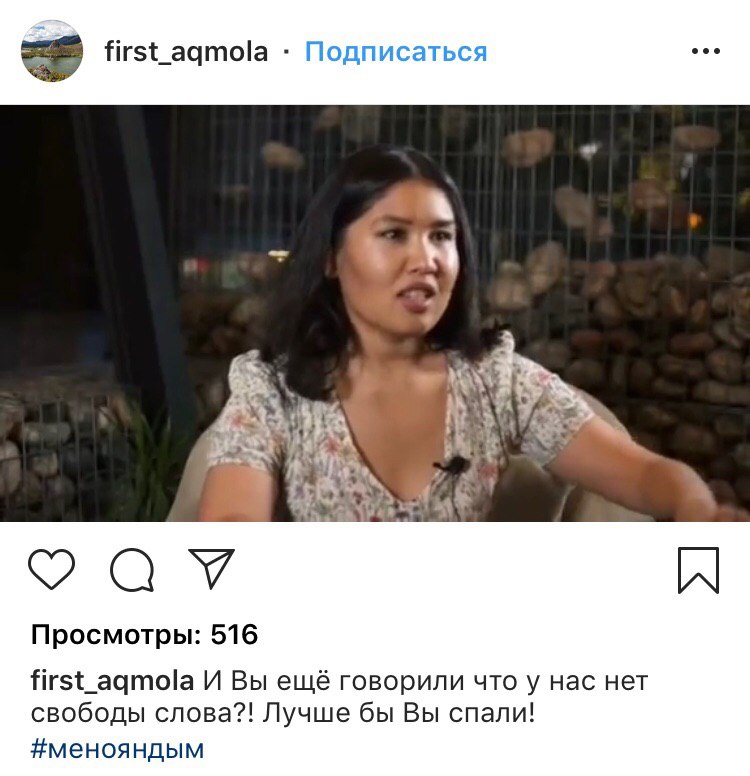Save the post with the bookmark icon
Image resolution: width=750 pixels, height=776 pixels.
coord(698,570)
